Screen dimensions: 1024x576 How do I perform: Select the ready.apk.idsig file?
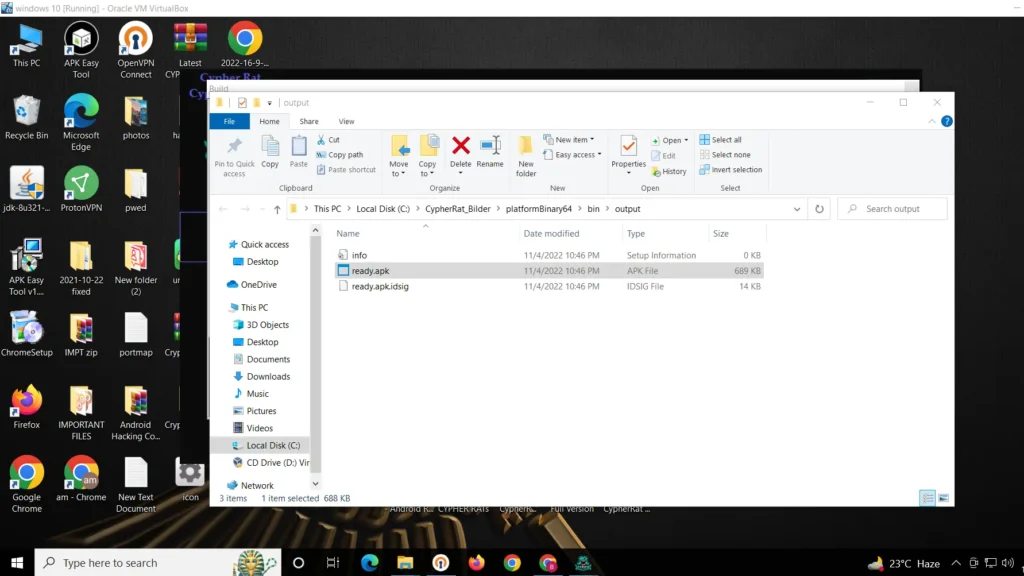(549, 287)
